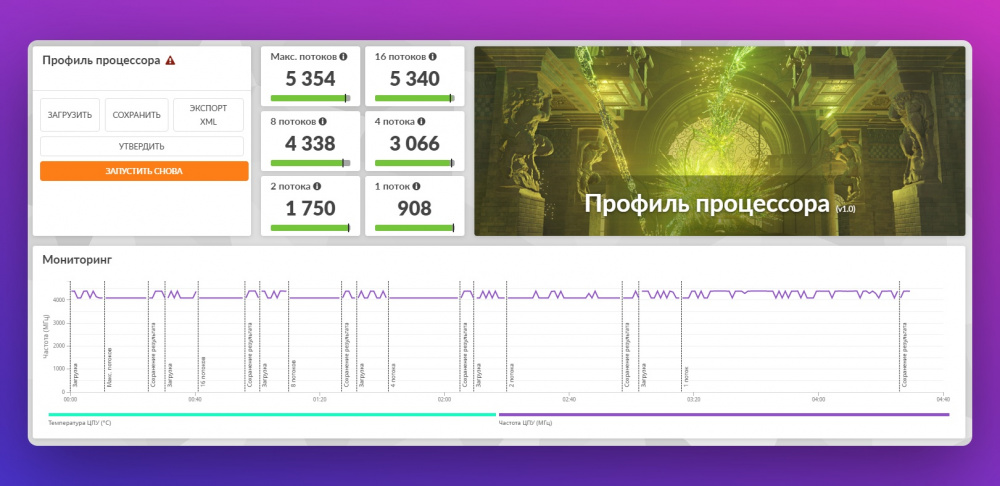Click the green bar under score 1 750
Screen dimensions: 1000x486
pos(311,228)
